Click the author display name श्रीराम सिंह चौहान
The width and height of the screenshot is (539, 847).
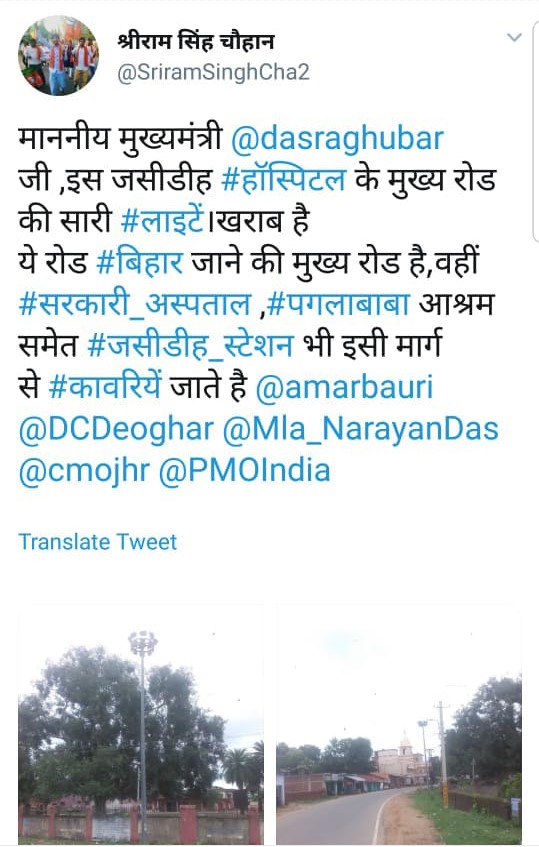click(x=196, y=41)
